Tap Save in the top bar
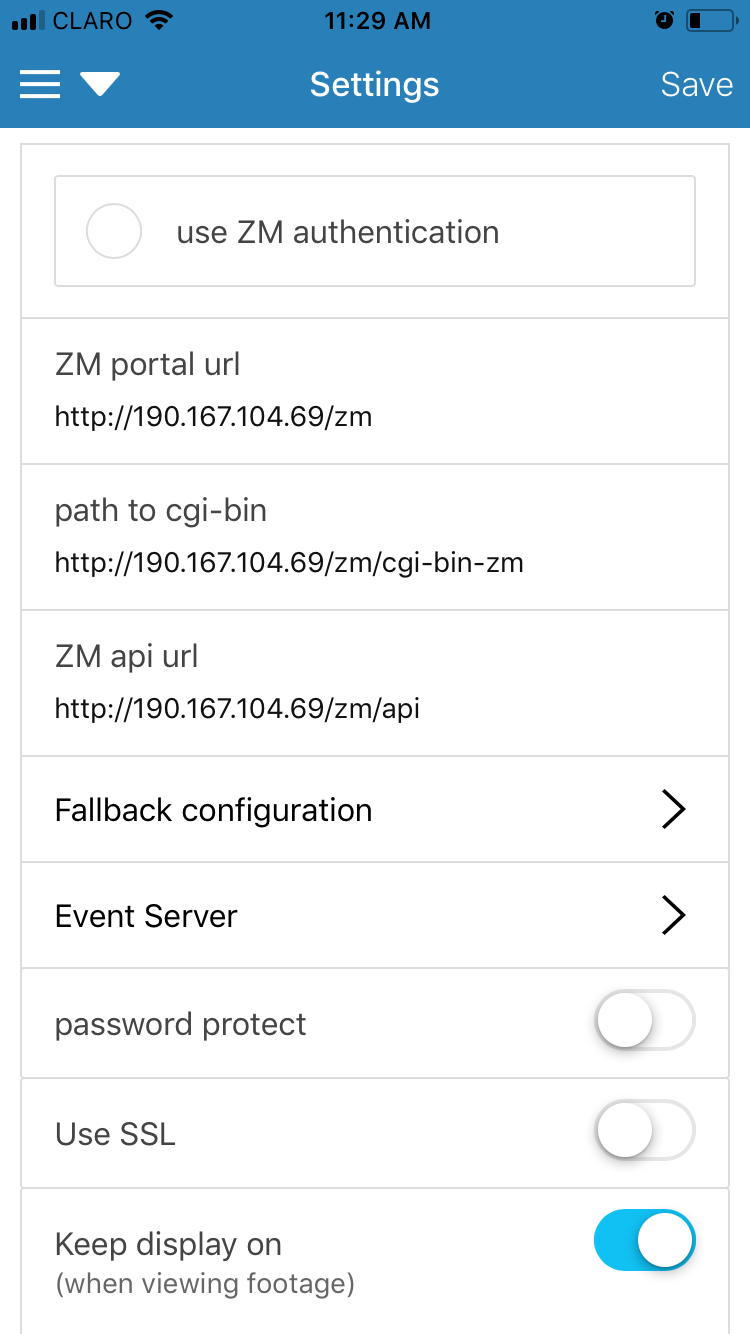The image size is (750, 1334). click(x=697, y=85)
